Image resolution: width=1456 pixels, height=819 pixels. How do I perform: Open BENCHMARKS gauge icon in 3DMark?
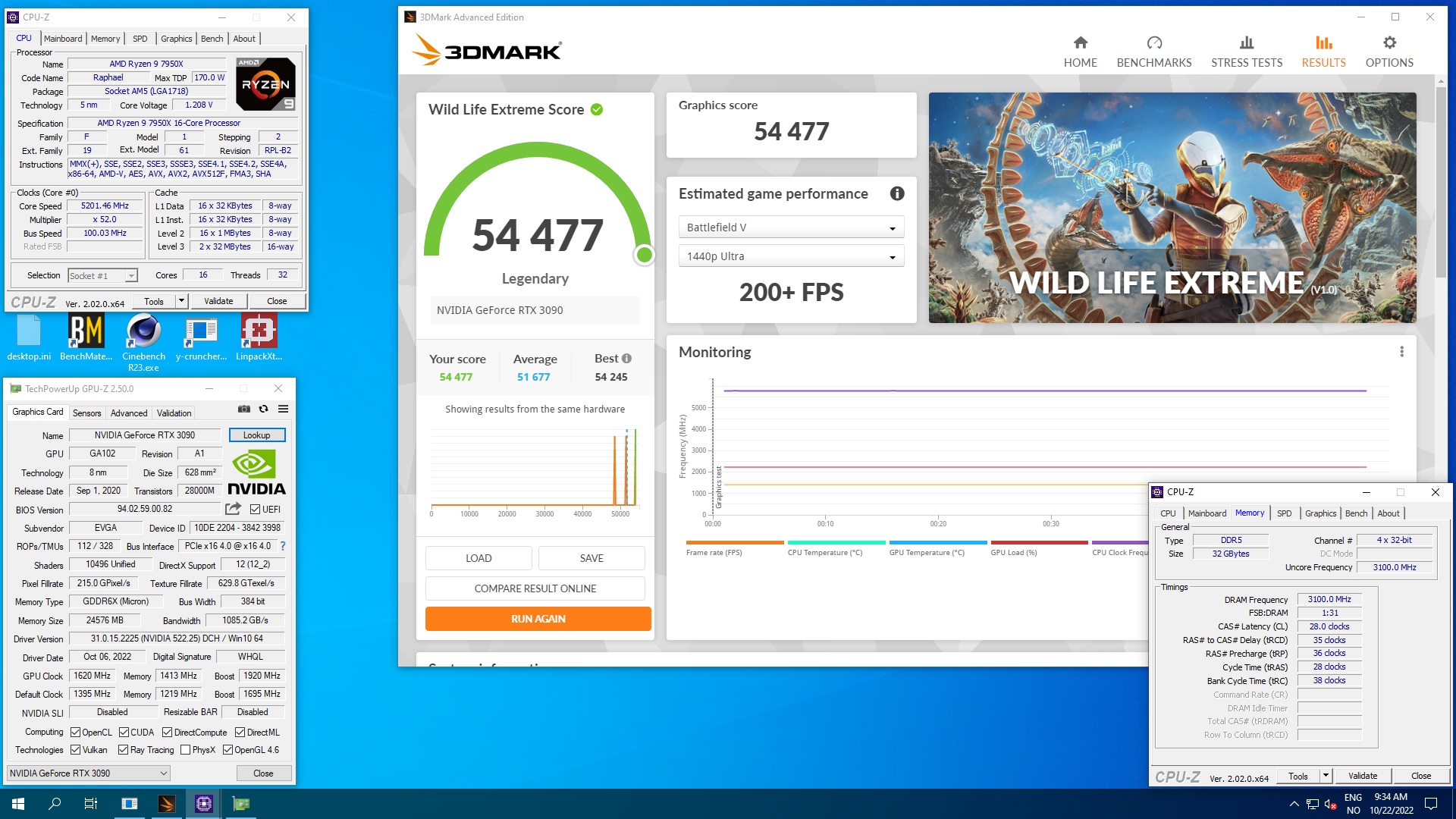1154,42
